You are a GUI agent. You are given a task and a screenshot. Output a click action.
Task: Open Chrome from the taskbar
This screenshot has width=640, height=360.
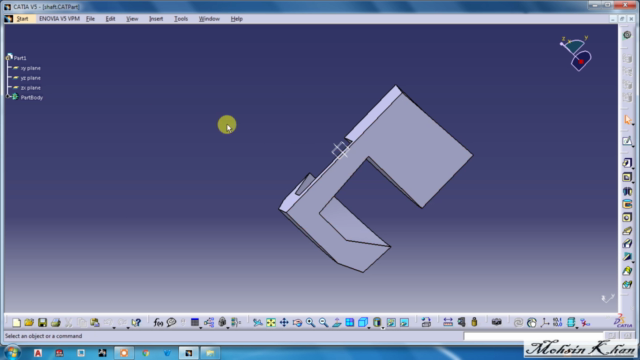tap(146, 353)
